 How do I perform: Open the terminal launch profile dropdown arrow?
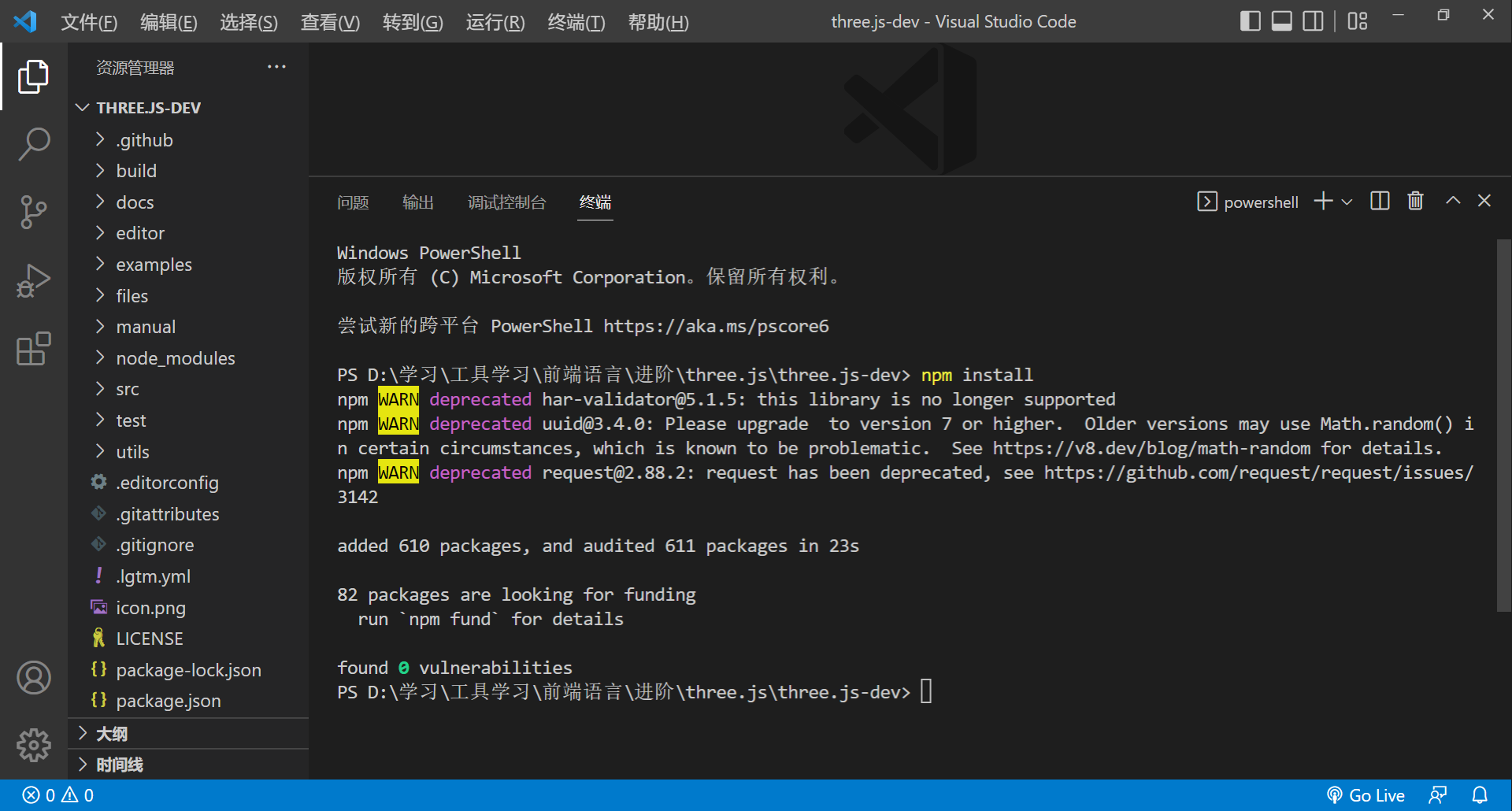pos(1347,202)
